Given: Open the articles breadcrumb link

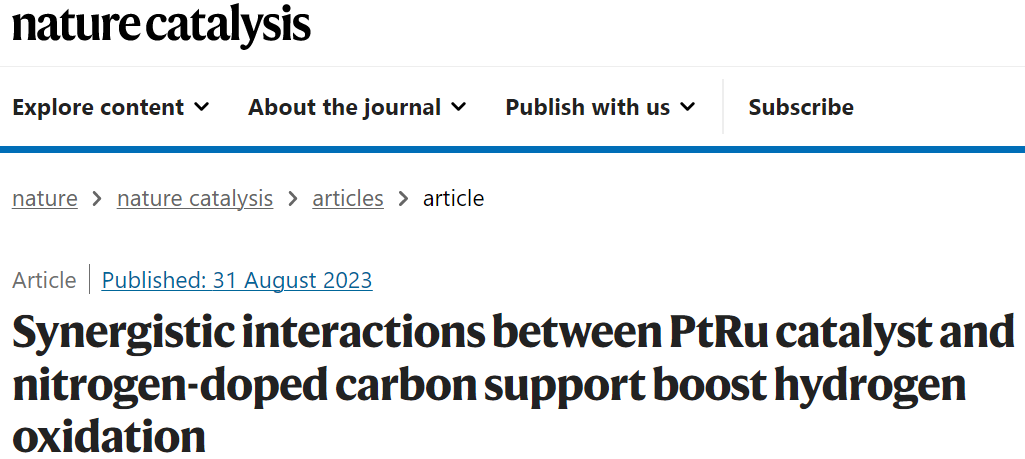Looking at the screenshot, I should coord(348,198).
